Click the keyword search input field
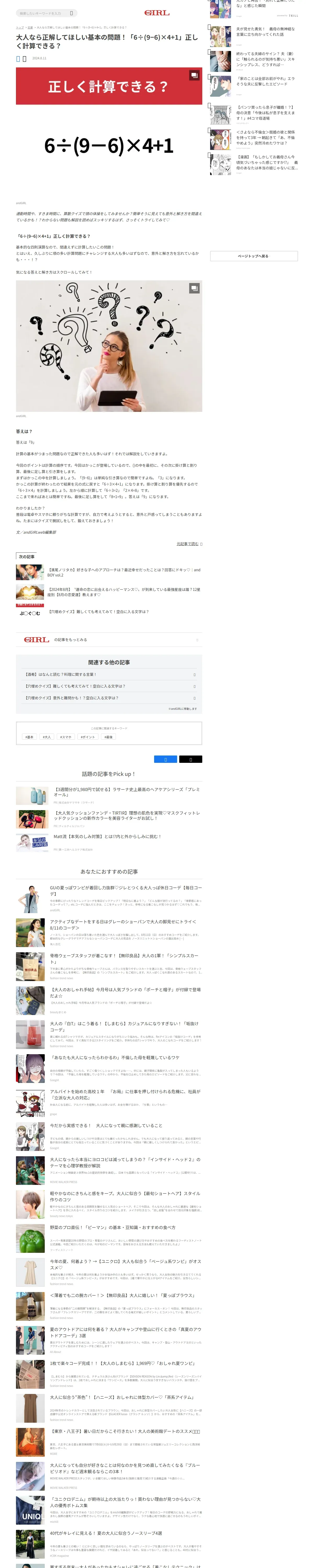The image size is (314, 1568). pos(43,13)
